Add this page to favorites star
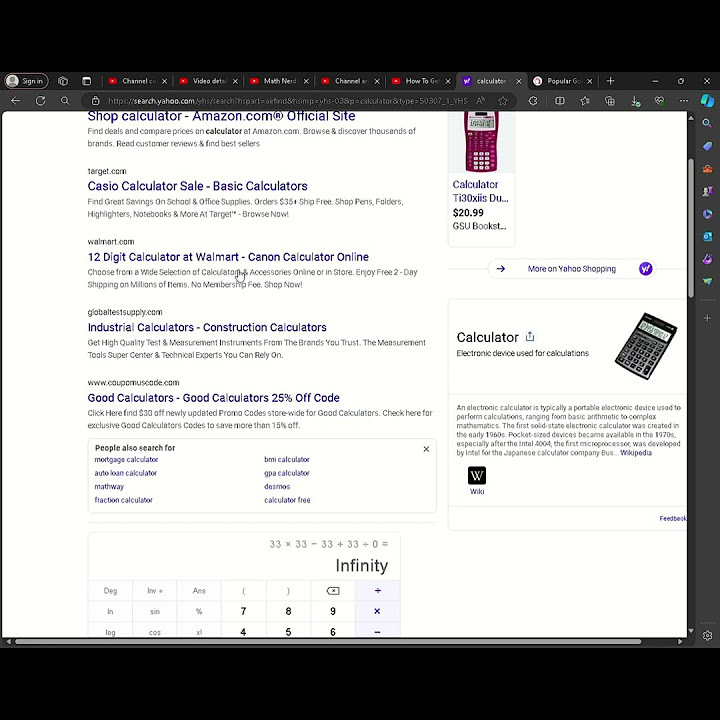Image resolution: width=720 pixels, height=720 pixels. tap(503, 101)
